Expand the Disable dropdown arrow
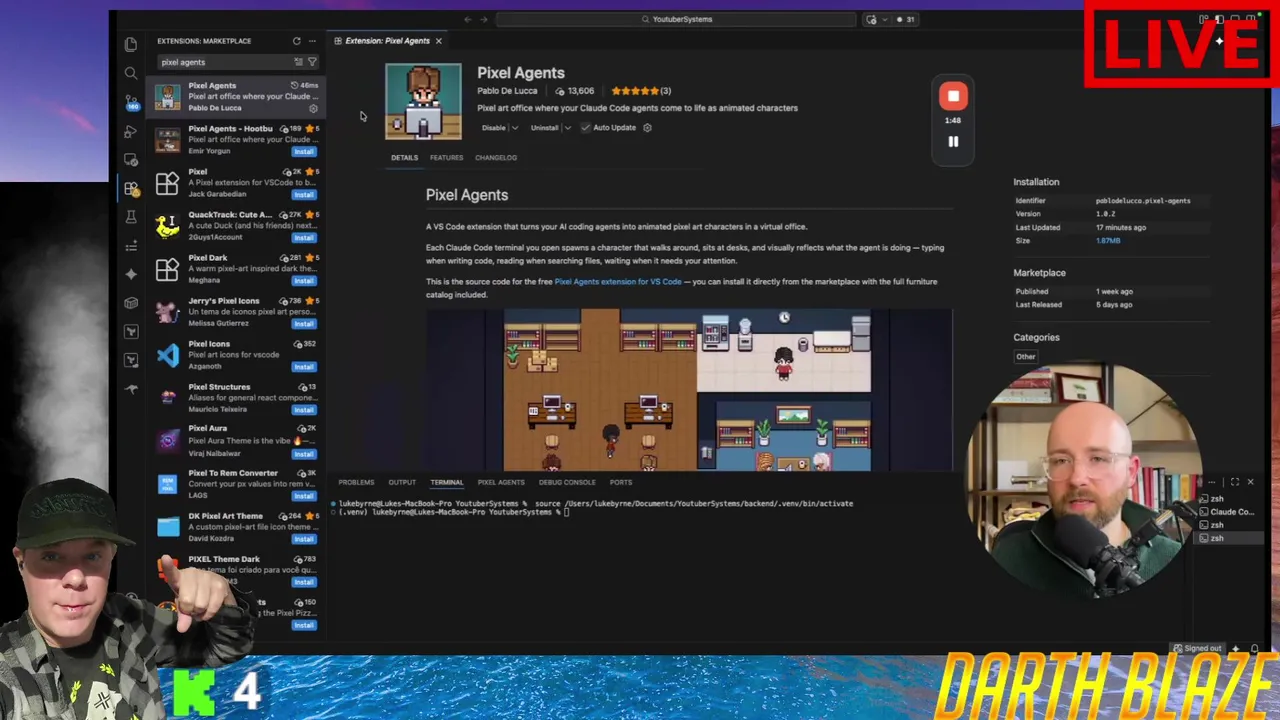 (515, 128)
